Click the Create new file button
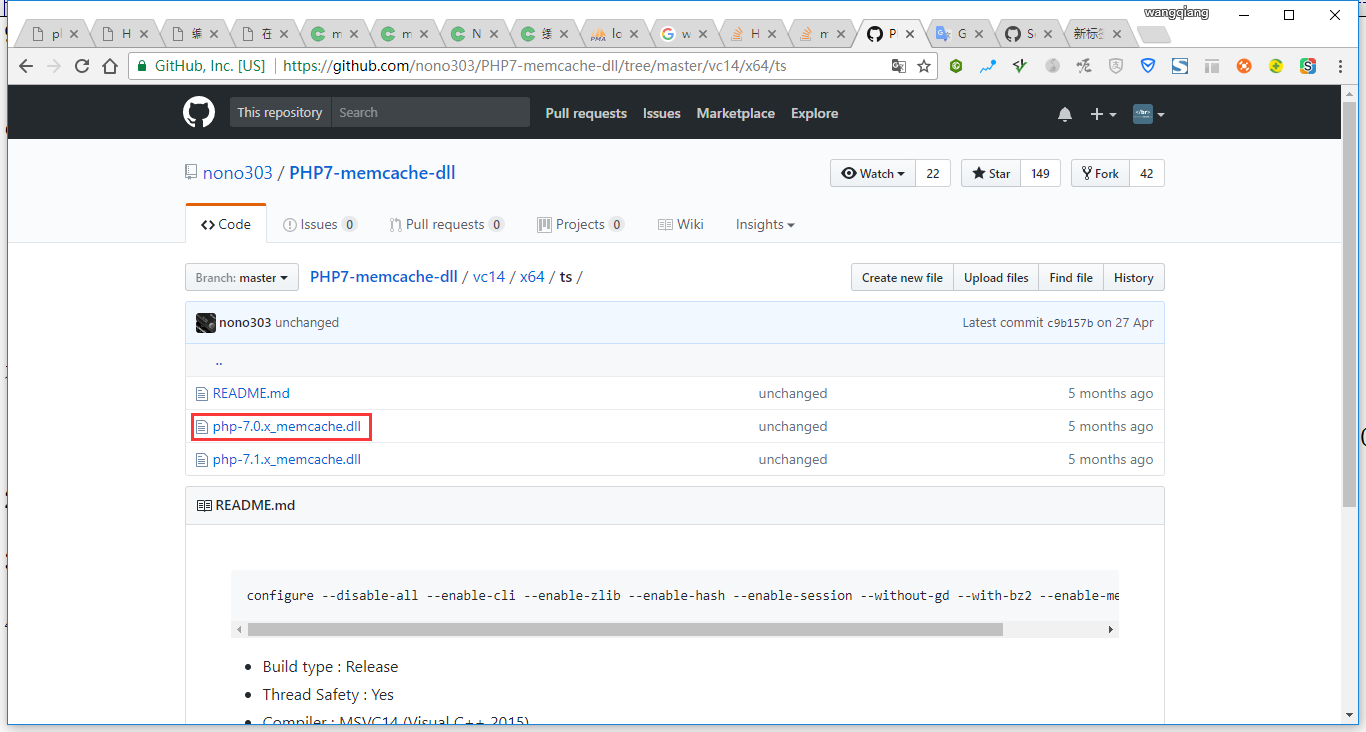This screenshot has height=732, width=1366. pos(902,278)
